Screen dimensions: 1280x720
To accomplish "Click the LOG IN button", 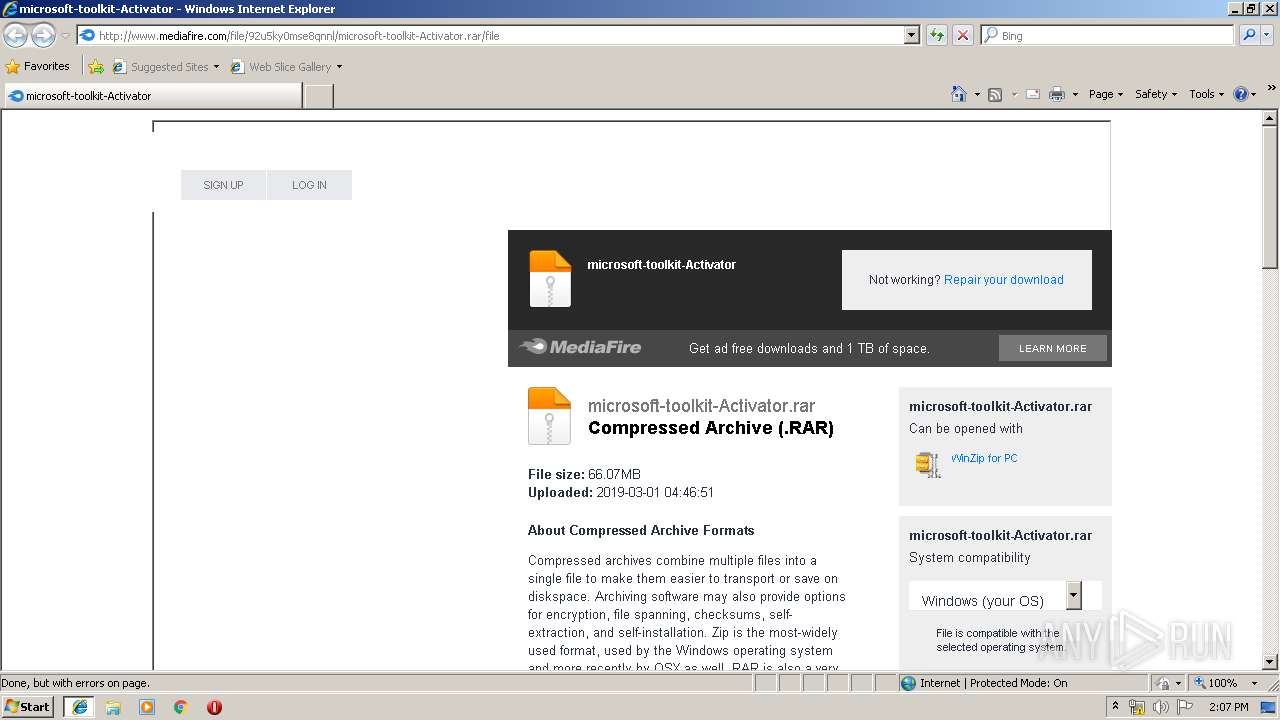I will point(309,185).
